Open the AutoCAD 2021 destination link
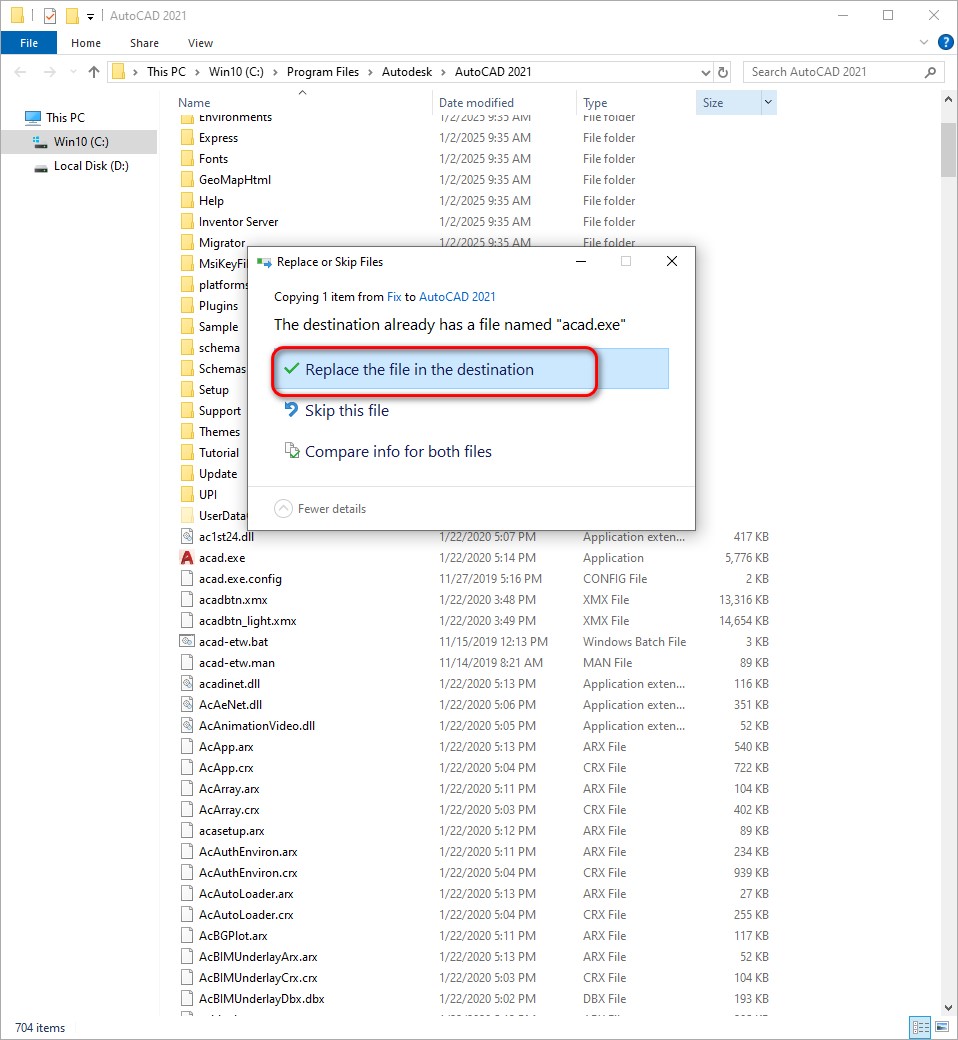958x1040 pixels. tap(457, 297)
